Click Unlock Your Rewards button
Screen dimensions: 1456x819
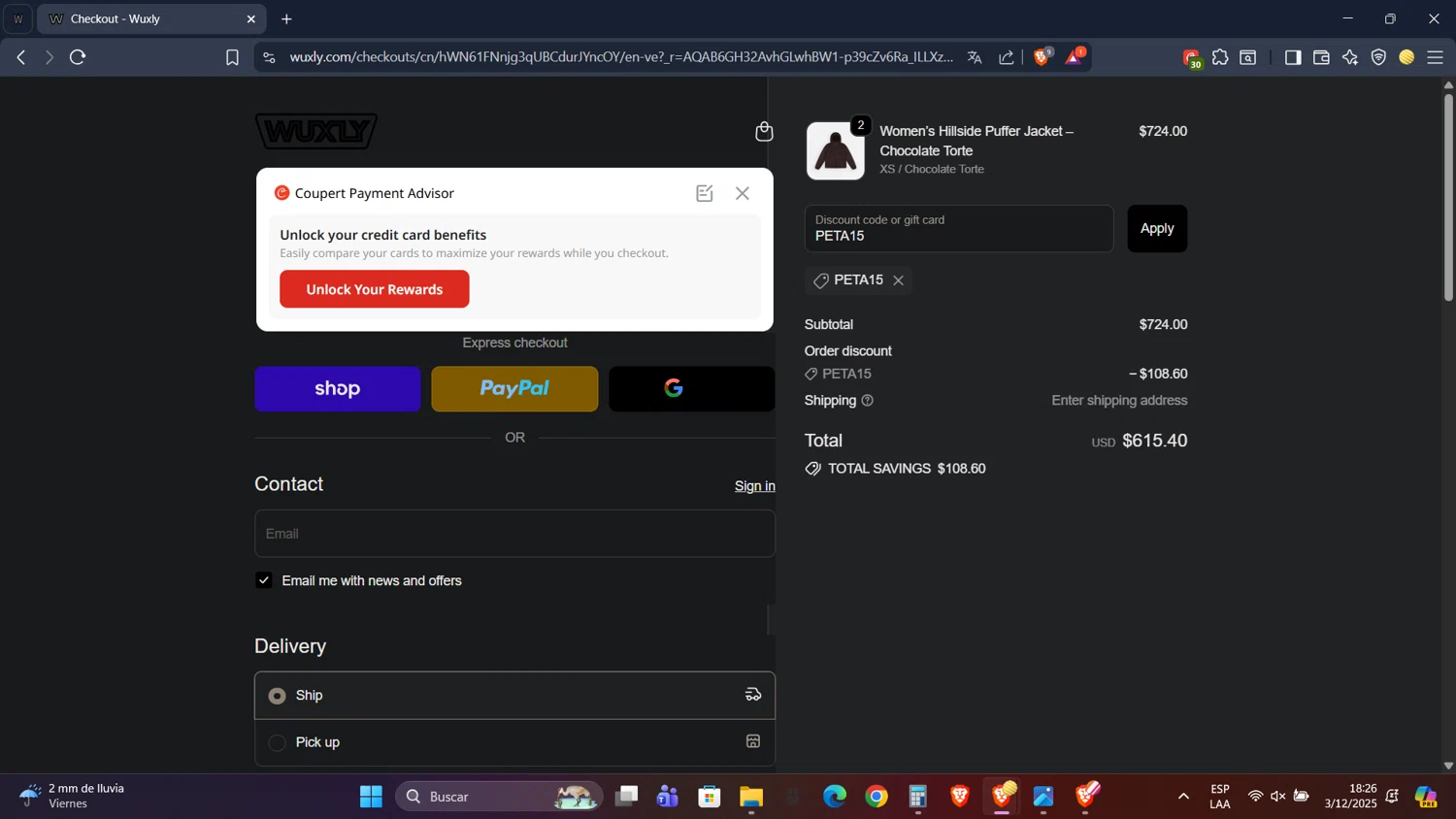click(x=375, y=289)
